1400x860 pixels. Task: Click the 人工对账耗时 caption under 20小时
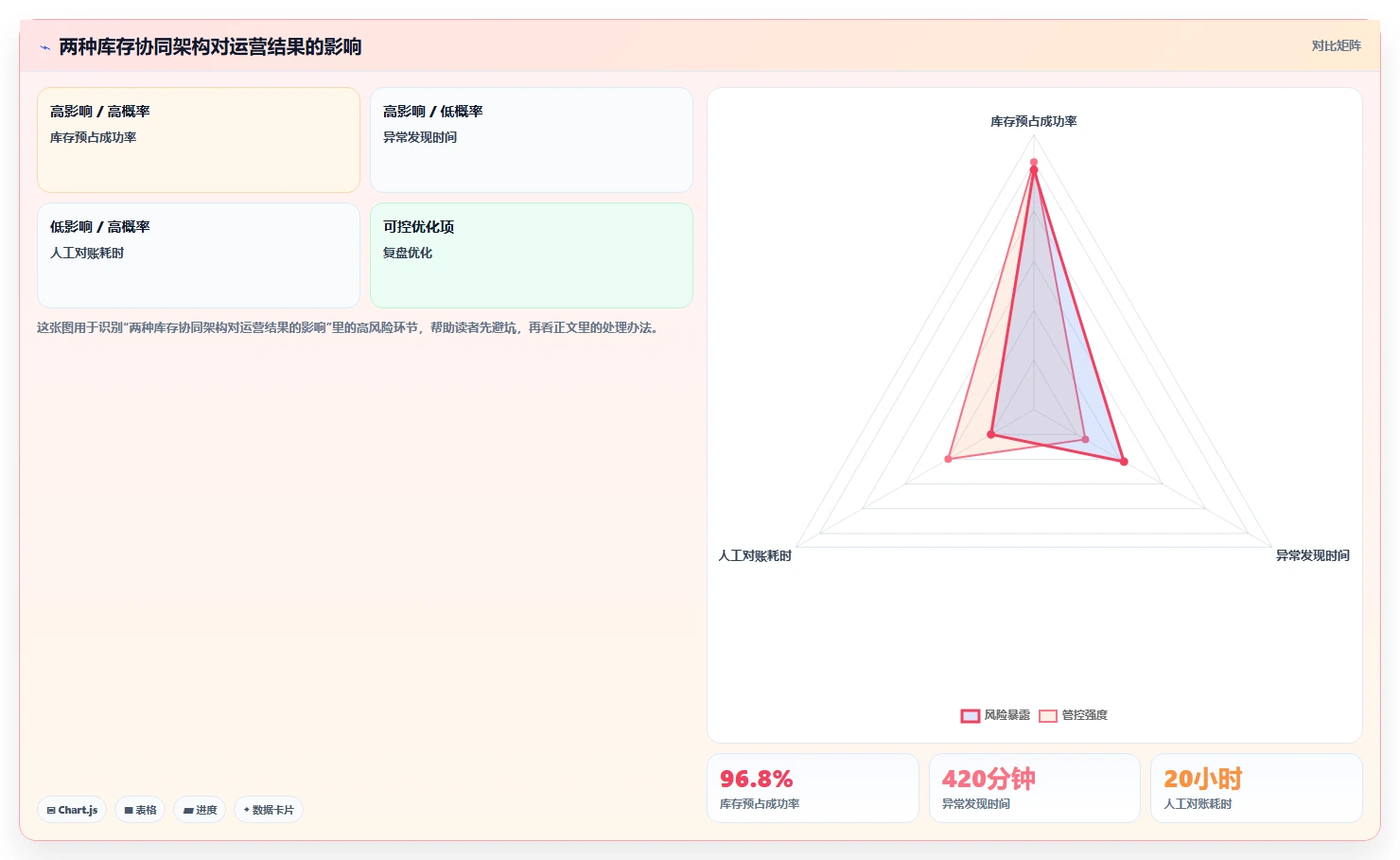(x=1198, y=804)
